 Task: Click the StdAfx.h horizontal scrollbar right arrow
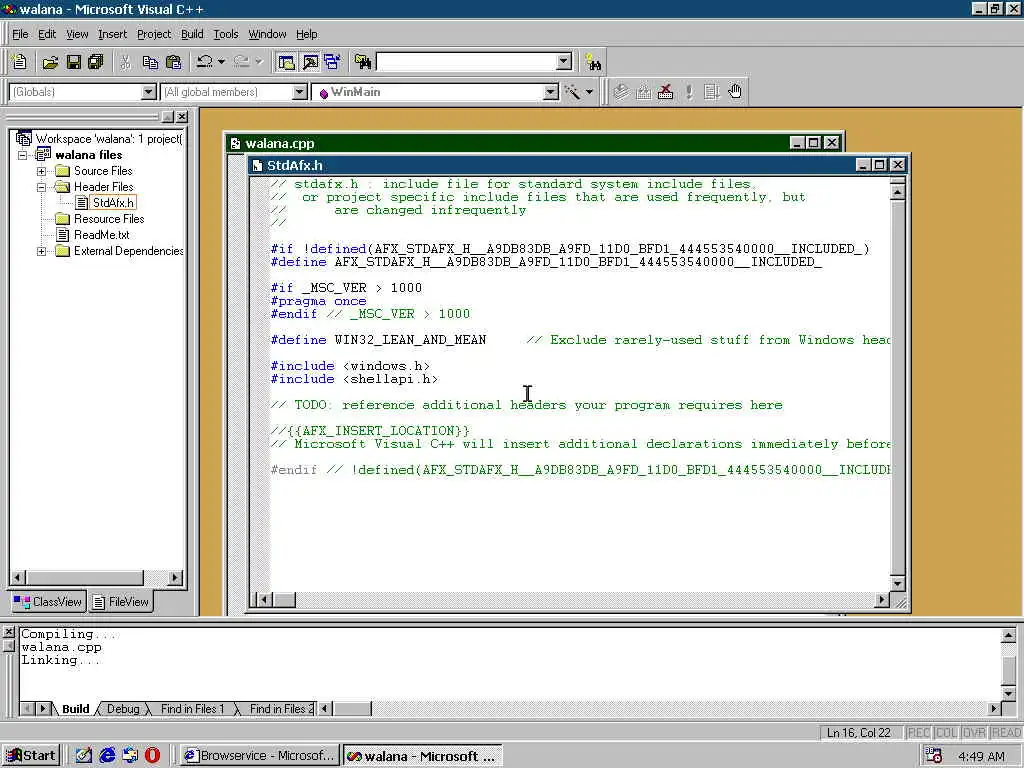coord(882,599)
